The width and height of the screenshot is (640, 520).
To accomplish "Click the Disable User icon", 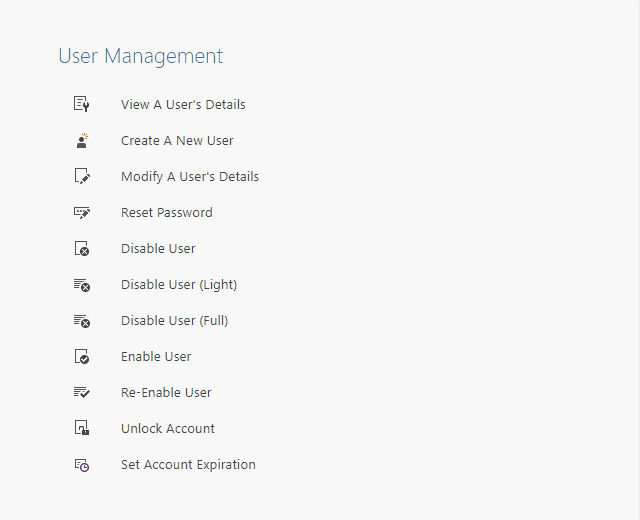I will [x=82, y=248].
